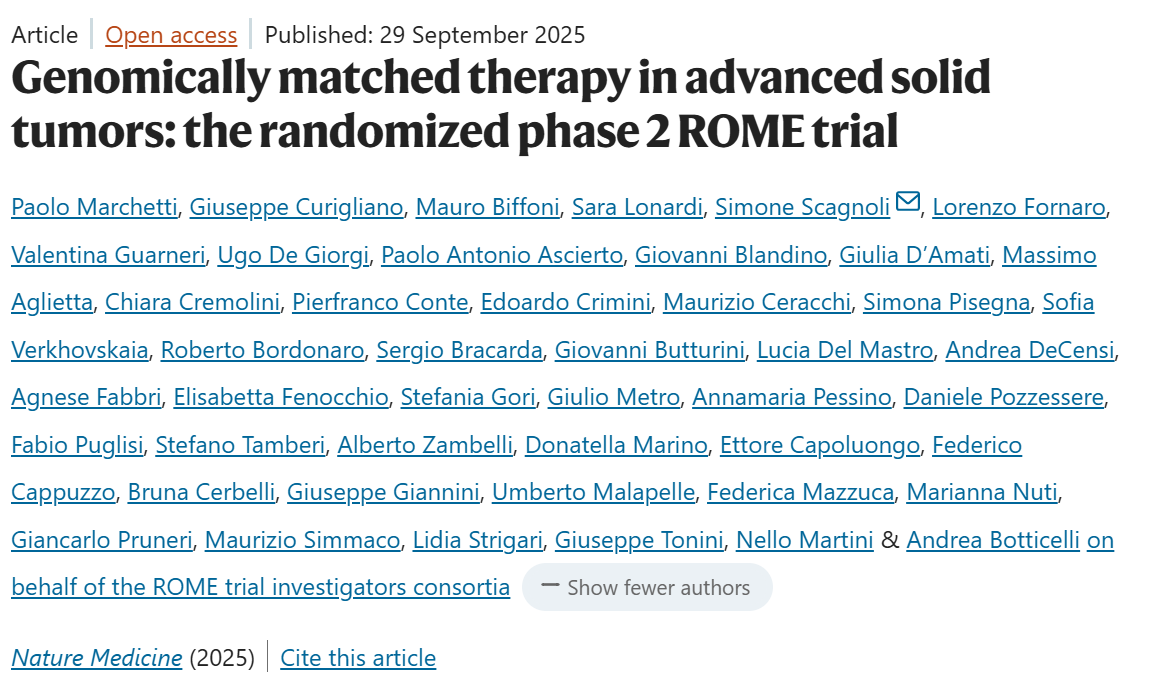Viewport: 1153px width, 677px height.
Task: Open author Paolo Marchetti's profile link
Action: pos(94,207)
